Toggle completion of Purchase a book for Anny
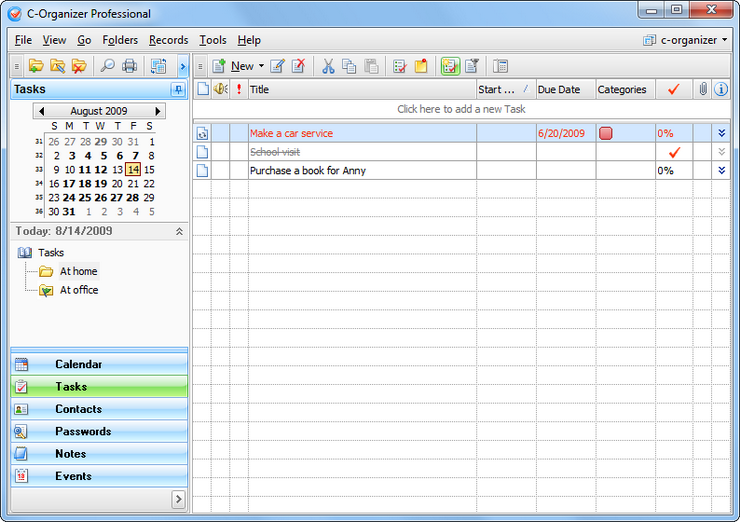740x522 pixels. [x=673, y=171]
